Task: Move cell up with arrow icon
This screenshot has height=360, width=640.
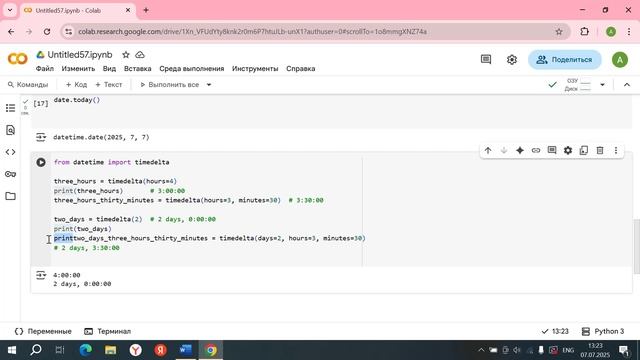Action: click(488, 151)
